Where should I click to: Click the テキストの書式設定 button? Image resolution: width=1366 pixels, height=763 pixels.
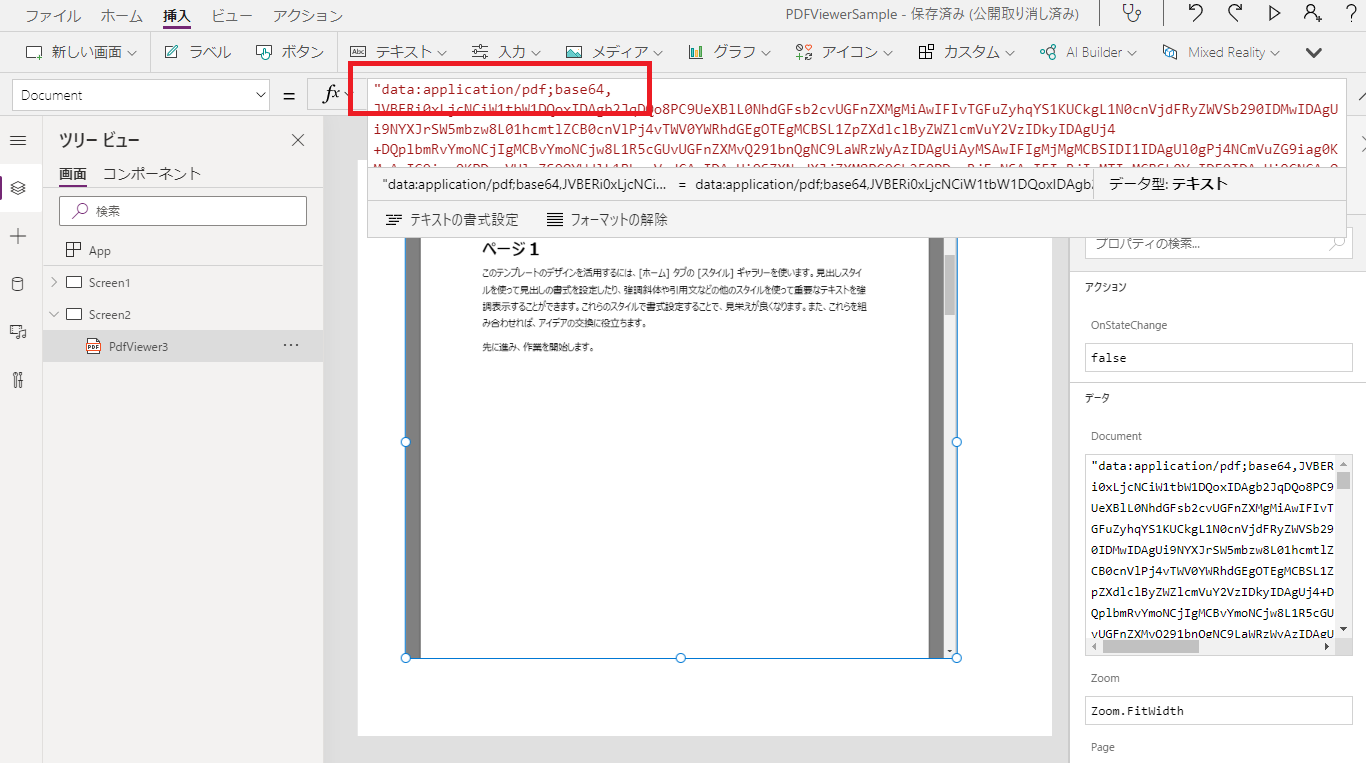452,220
